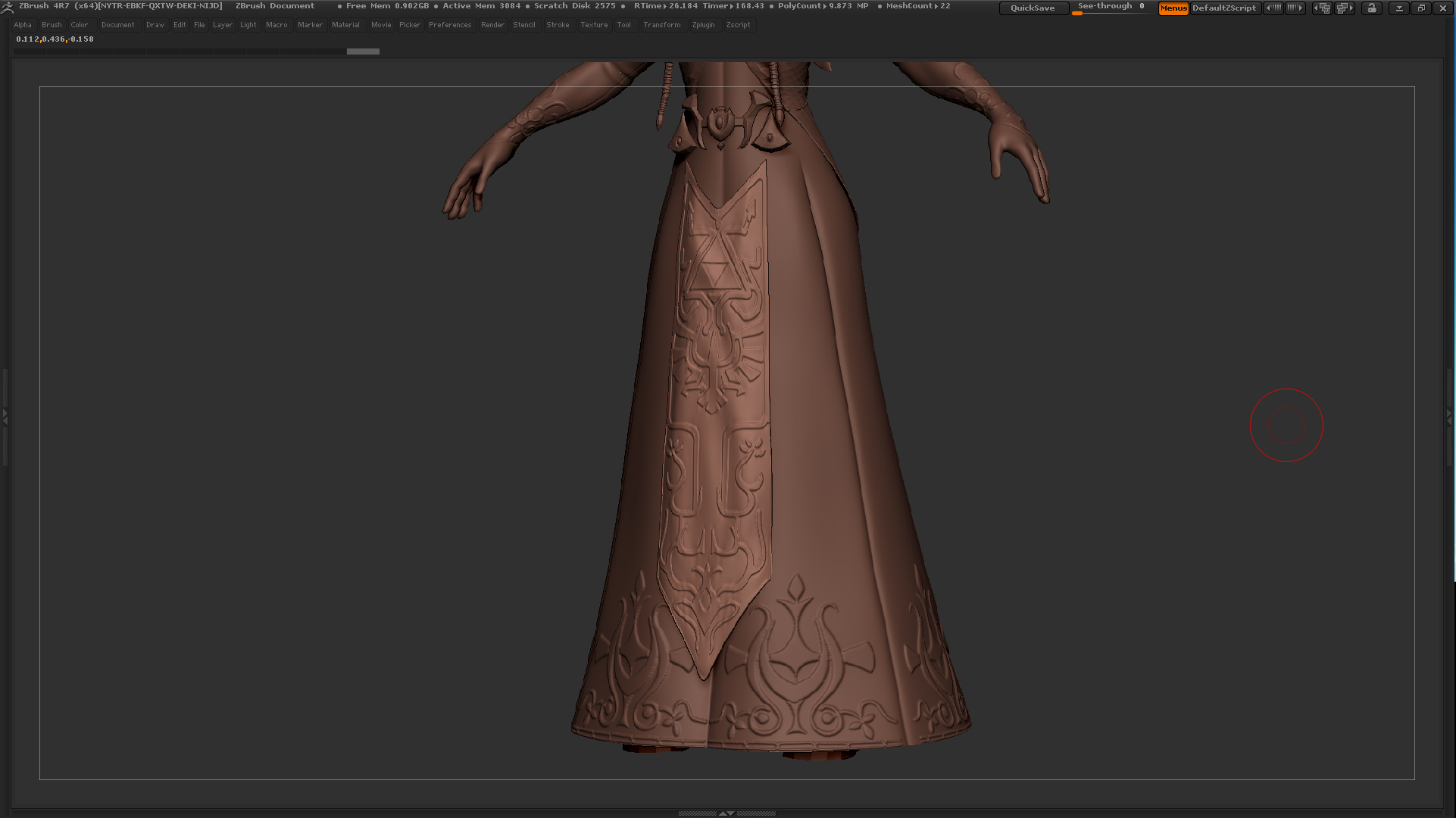Click the 'RTime 26.184' status readout
The height and width of the screenshot is (818, 1456).
point(666,6)
